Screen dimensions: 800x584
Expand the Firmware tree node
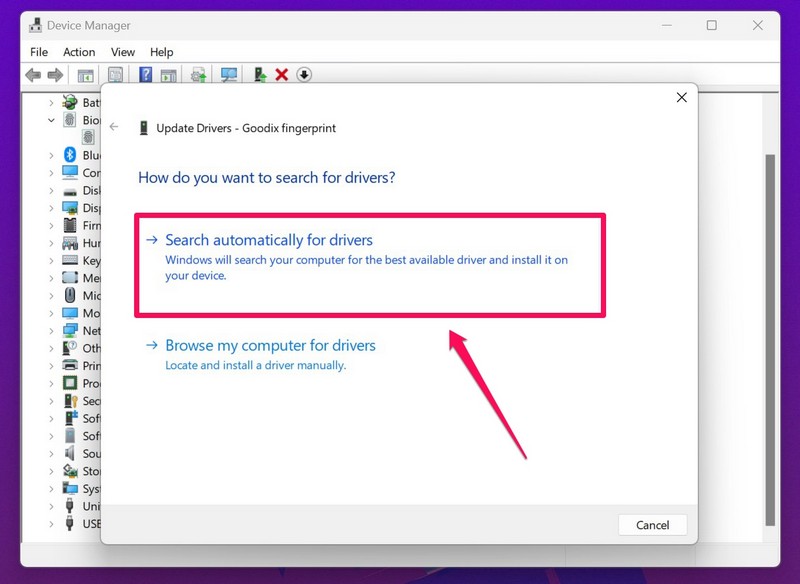click(51, 226)
